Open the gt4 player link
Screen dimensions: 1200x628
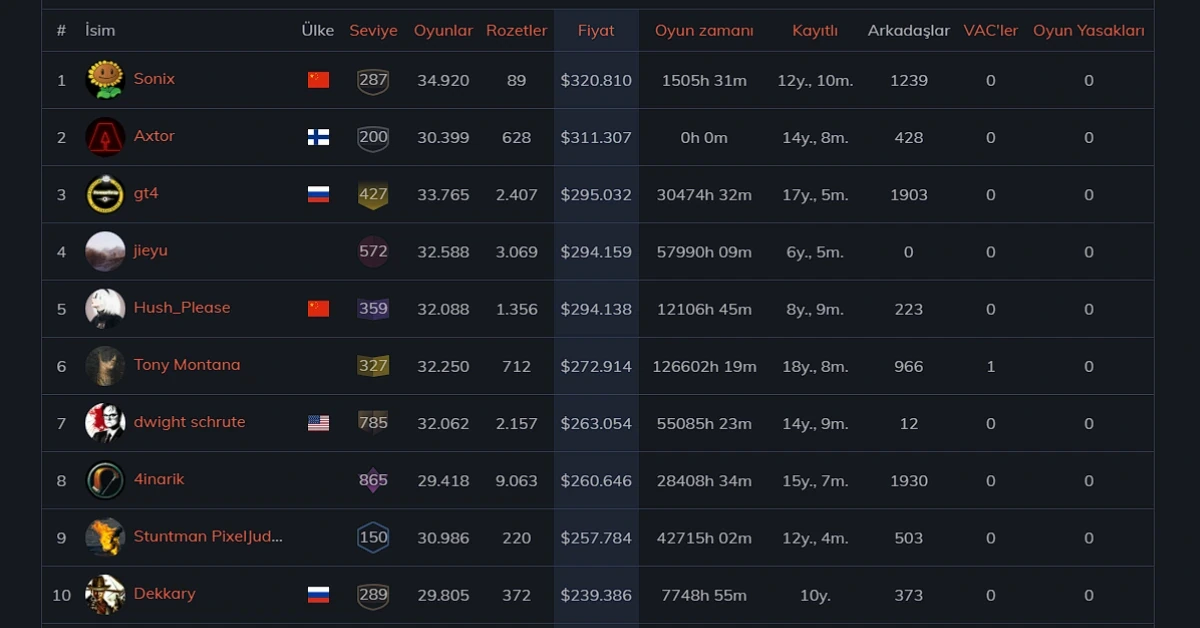[x=146, y=194]
